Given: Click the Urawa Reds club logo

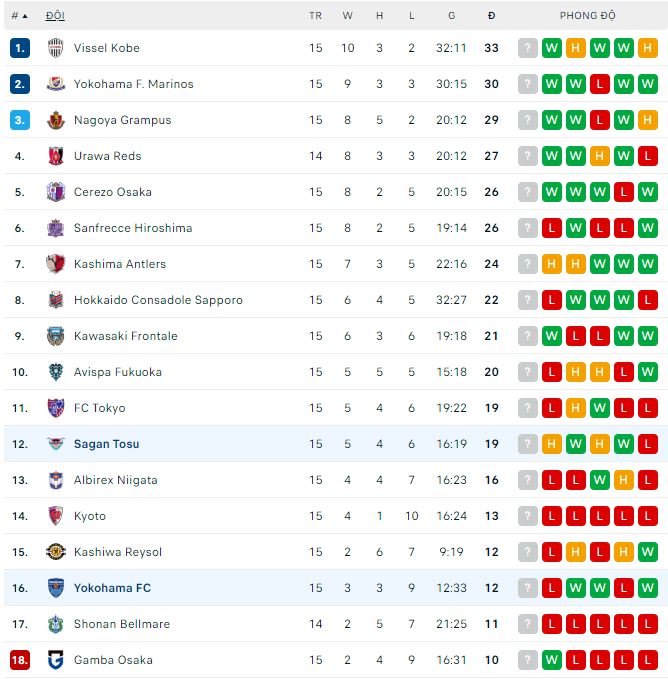Looking at the screenshot, I should (56, 156).
